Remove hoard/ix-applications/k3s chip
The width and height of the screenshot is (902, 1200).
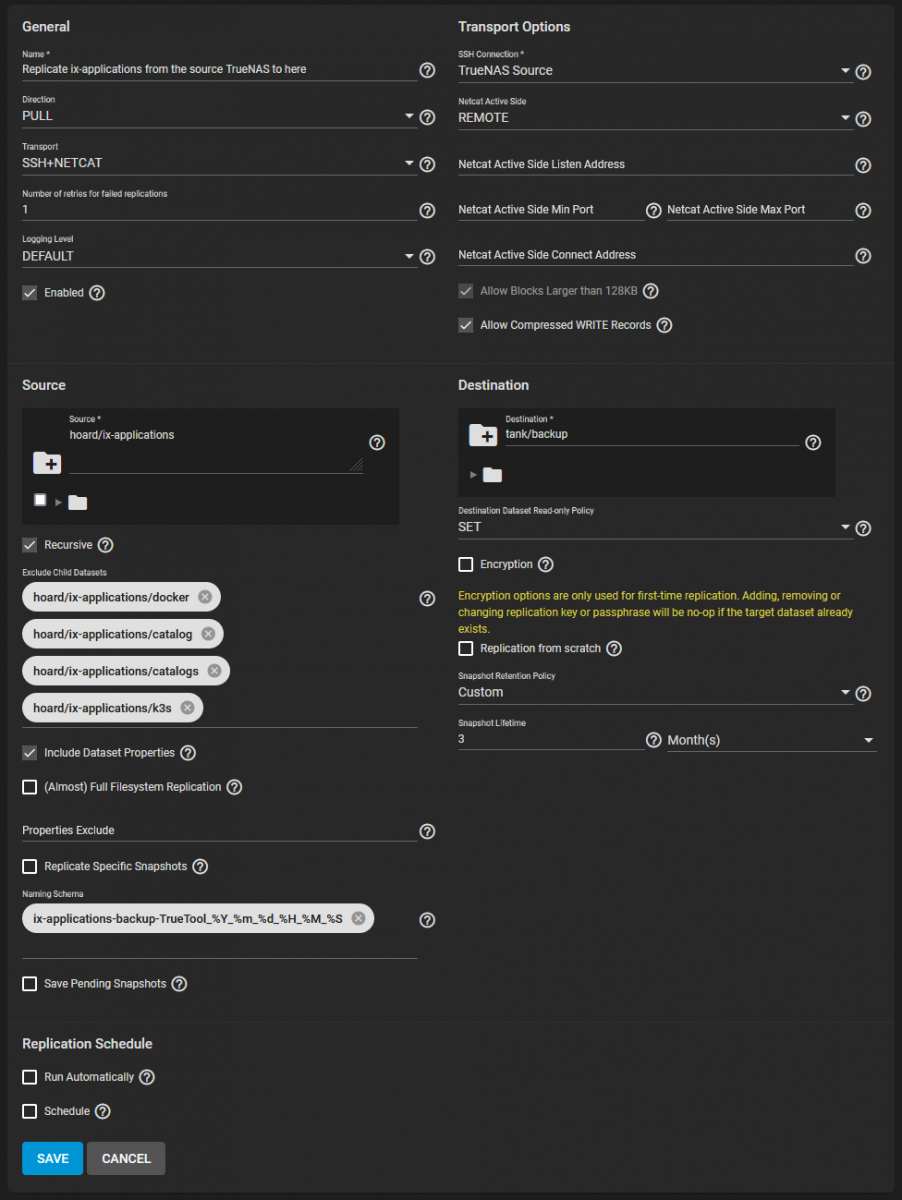coord(187,708)
